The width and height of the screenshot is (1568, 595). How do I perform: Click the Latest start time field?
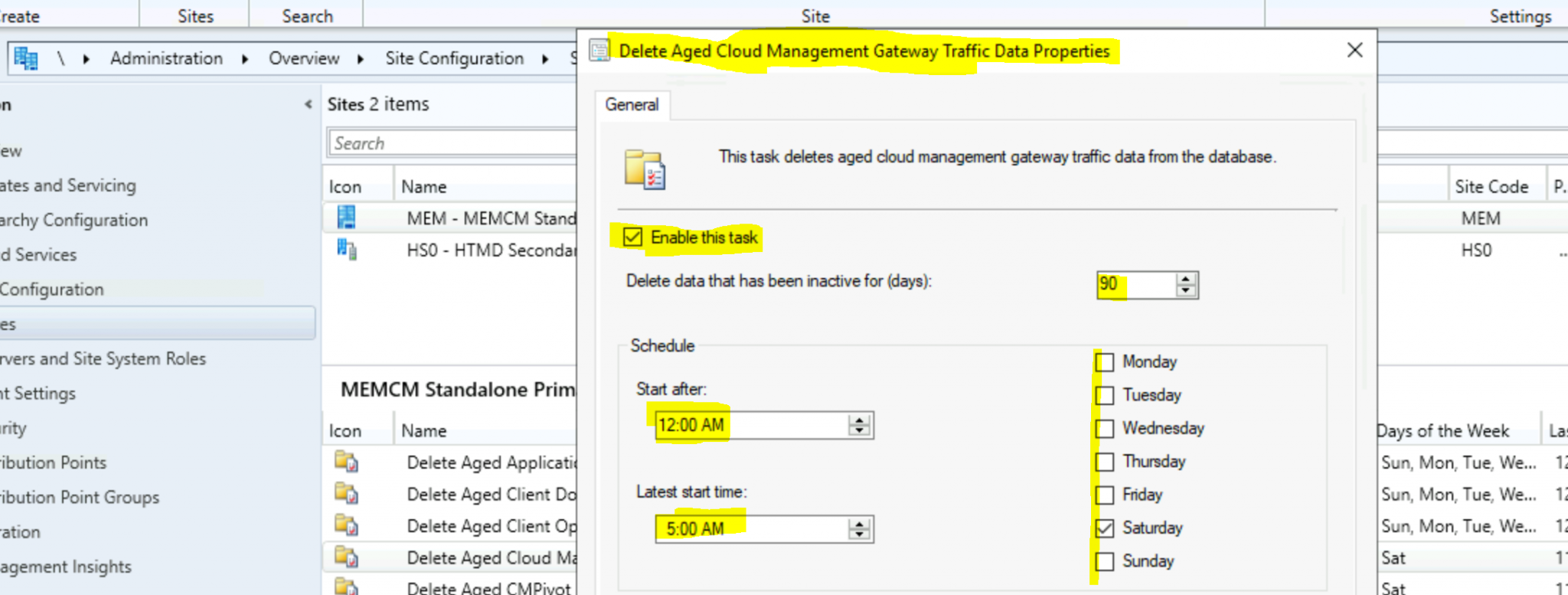(x=752, y=528)
